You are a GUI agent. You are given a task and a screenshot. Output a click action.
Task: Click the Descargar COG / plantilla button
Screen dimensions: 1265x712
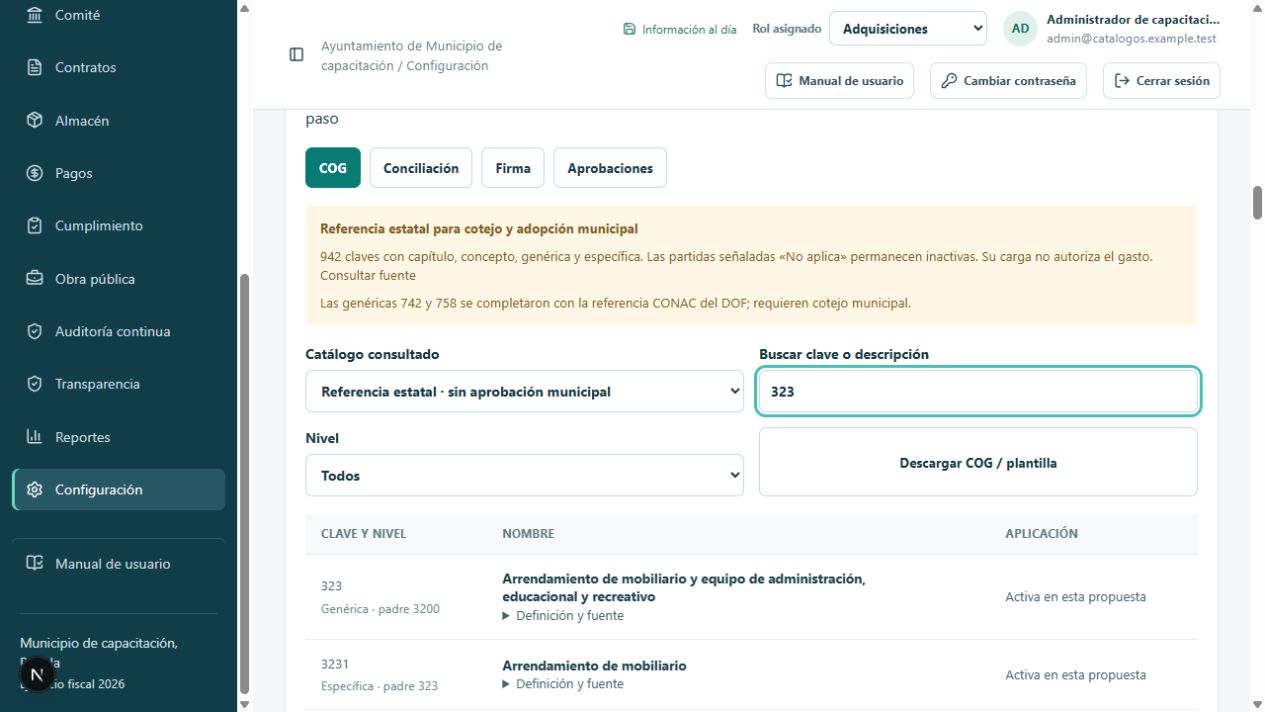click(978, 462)
